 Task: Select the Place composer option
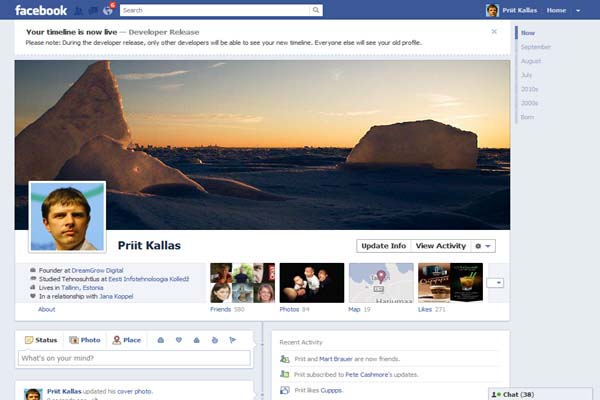(x=126, y=340)
